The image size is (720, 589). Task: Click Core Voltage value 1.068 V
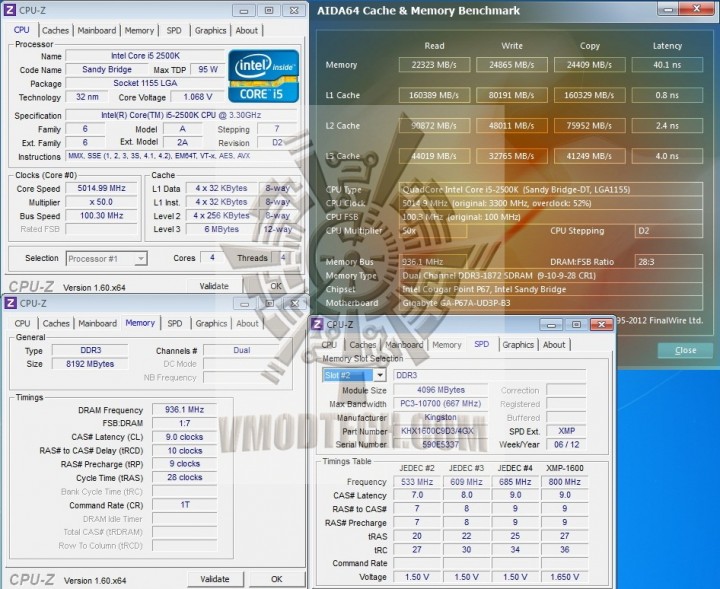click(197, 97)
